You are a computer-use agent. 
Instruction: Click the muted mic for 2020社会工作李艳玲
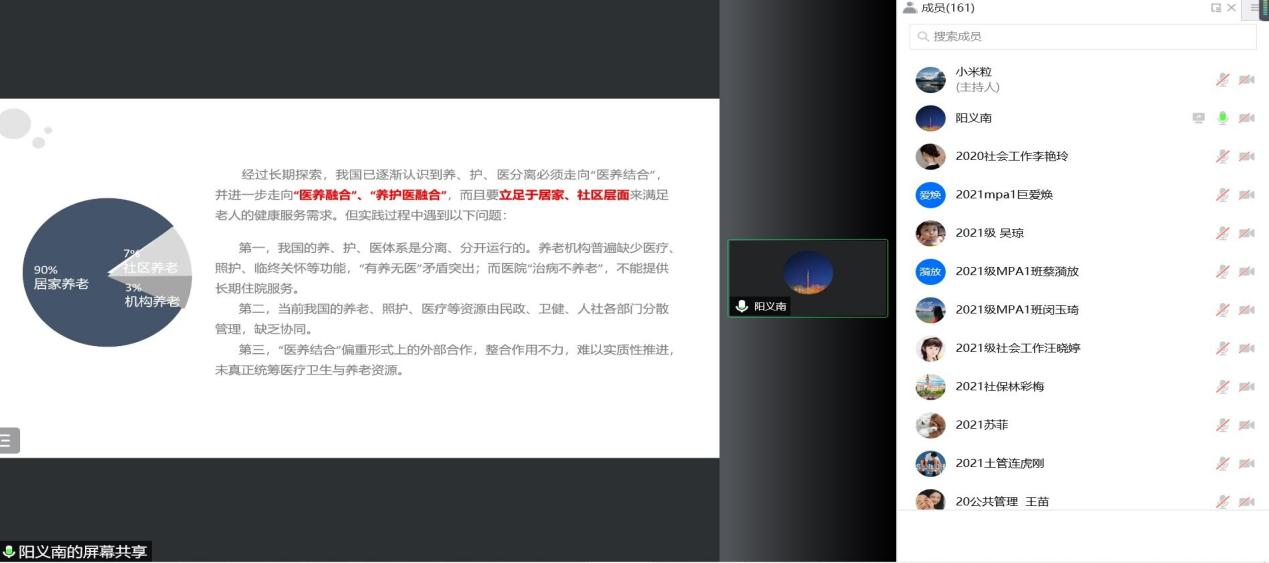(1222, 156)
